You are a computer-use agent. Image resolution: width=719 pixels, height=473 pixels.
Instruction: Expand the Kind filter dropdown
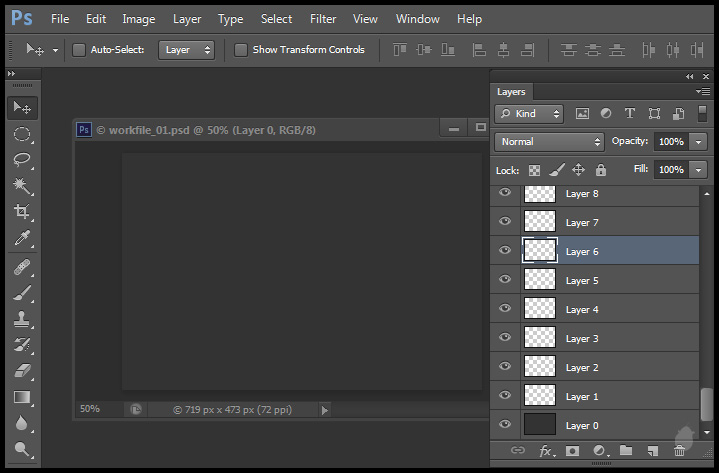[x=530, y=114]
